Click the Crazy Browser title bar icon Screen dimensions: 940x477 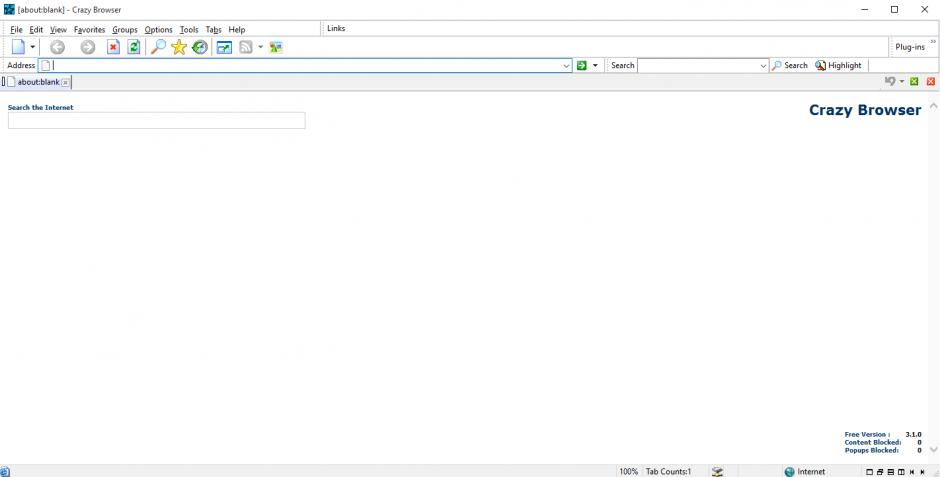pyautogui.click(x=9, y=10)
